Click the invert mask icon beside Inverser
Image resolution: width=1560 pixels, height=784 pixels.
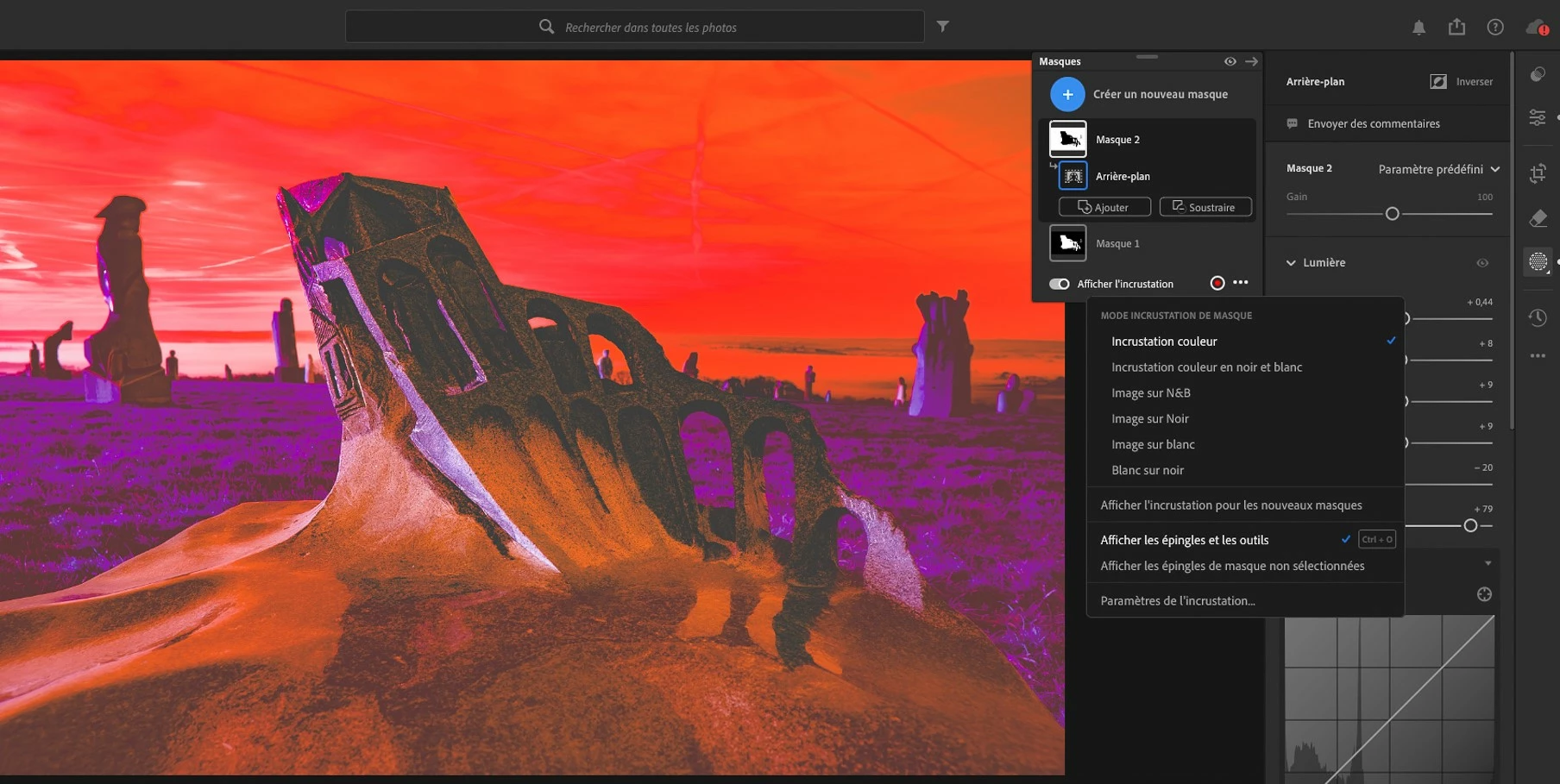click(1438, 81)
